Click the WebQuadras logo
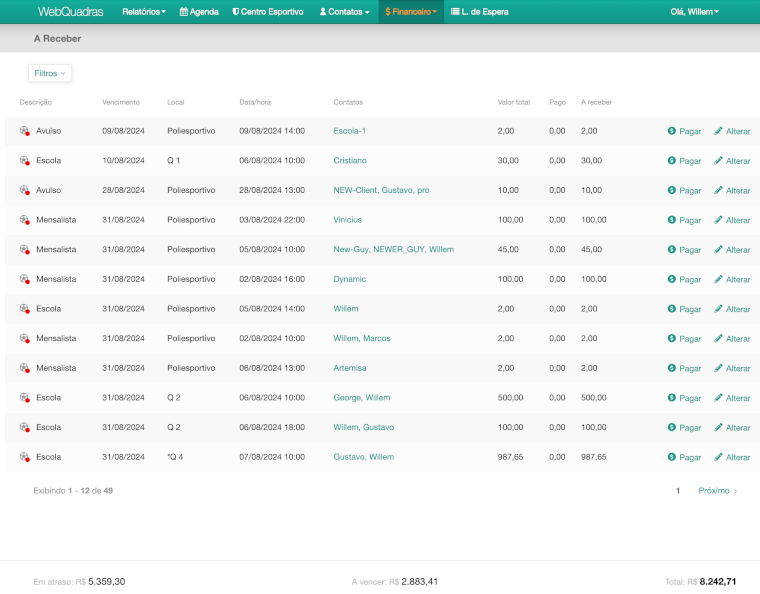760x594 pixels. click(70, 12)
